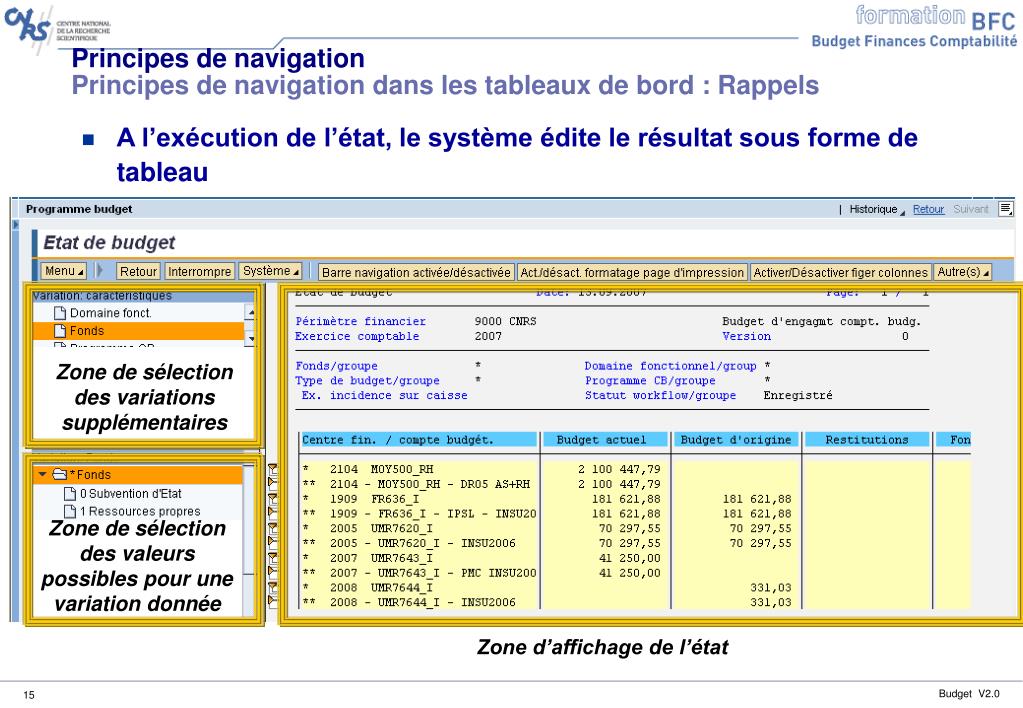Image resolution: width=1023 pixels, height=708 pixels.
Task: Click the Interrompre button
Action: 200,271
